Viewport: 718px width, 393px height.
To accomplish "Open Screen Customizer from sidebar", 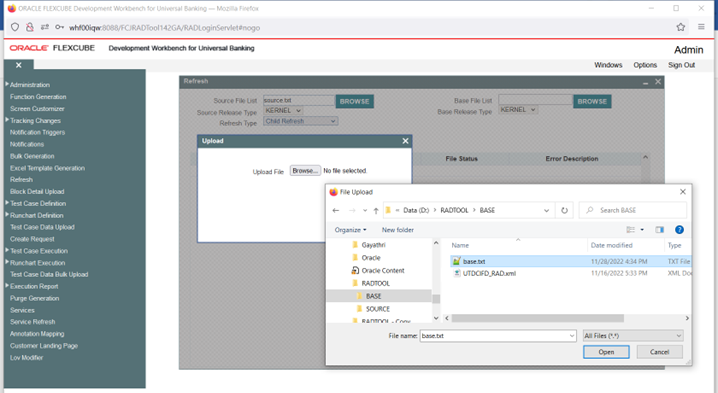I will 37,109.
